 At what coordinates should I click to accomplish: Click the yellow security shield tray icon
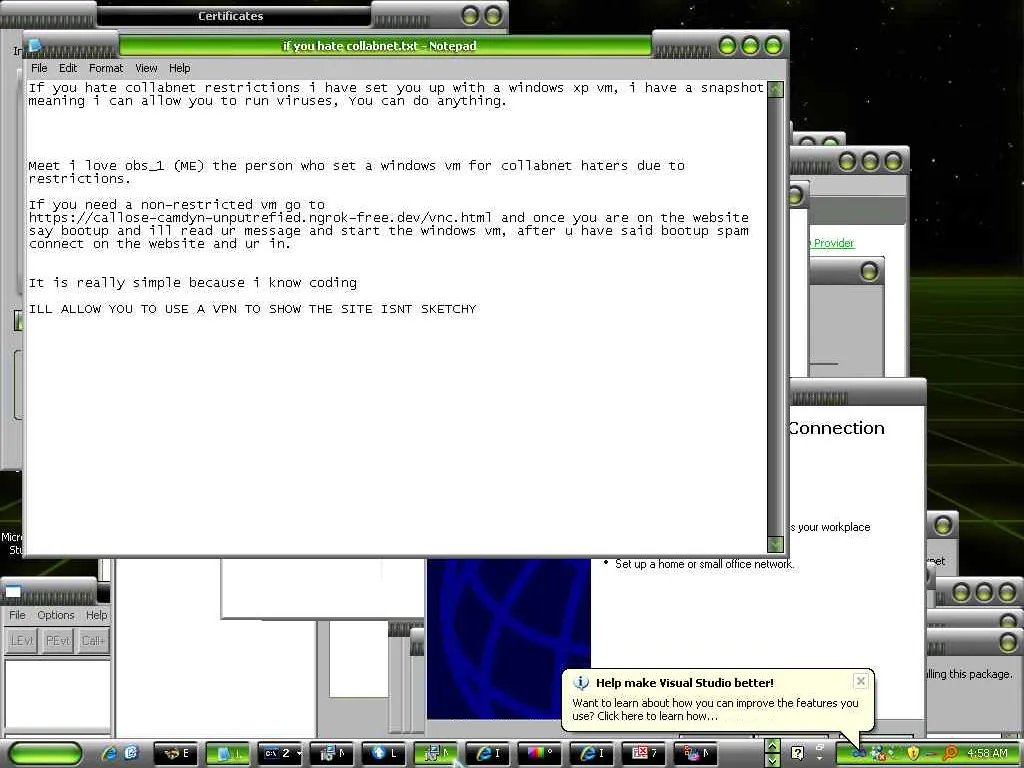pos(913,753)
